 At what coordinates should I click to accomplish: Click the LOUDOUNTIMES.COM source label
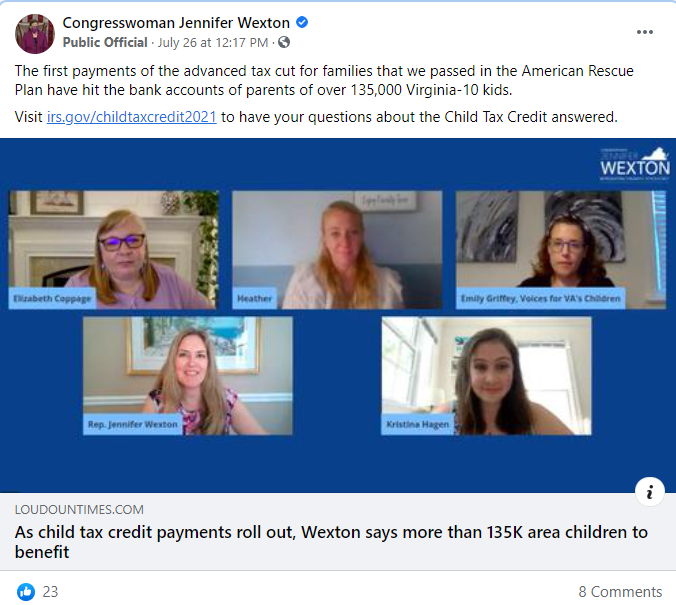click(x=79, y=510)
